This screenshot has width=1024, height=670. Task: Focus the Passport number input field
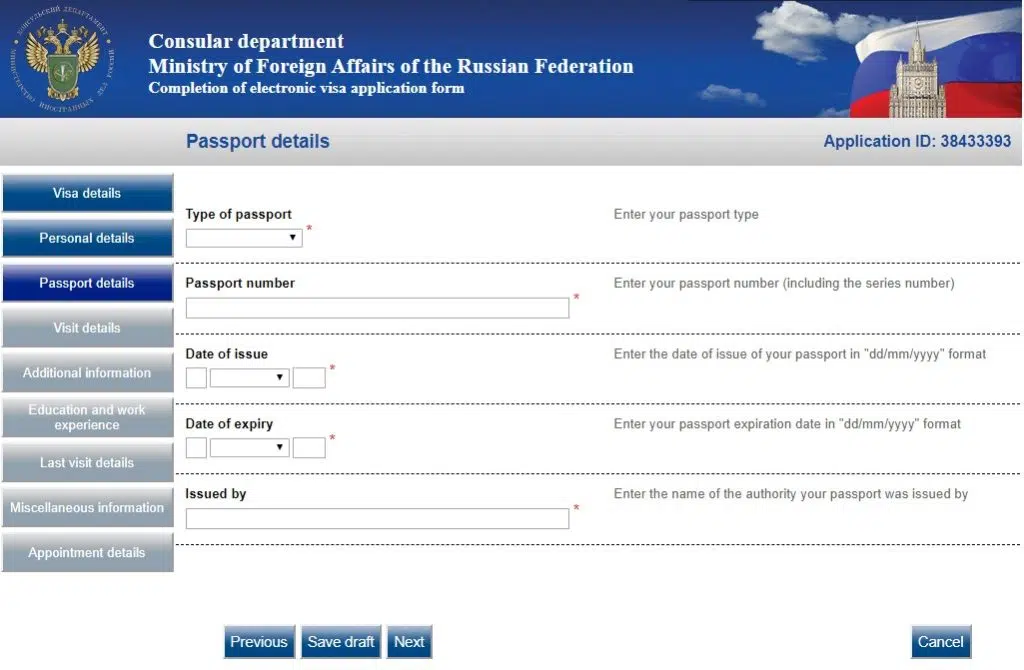pyautogui.click(x=377, y=308)
